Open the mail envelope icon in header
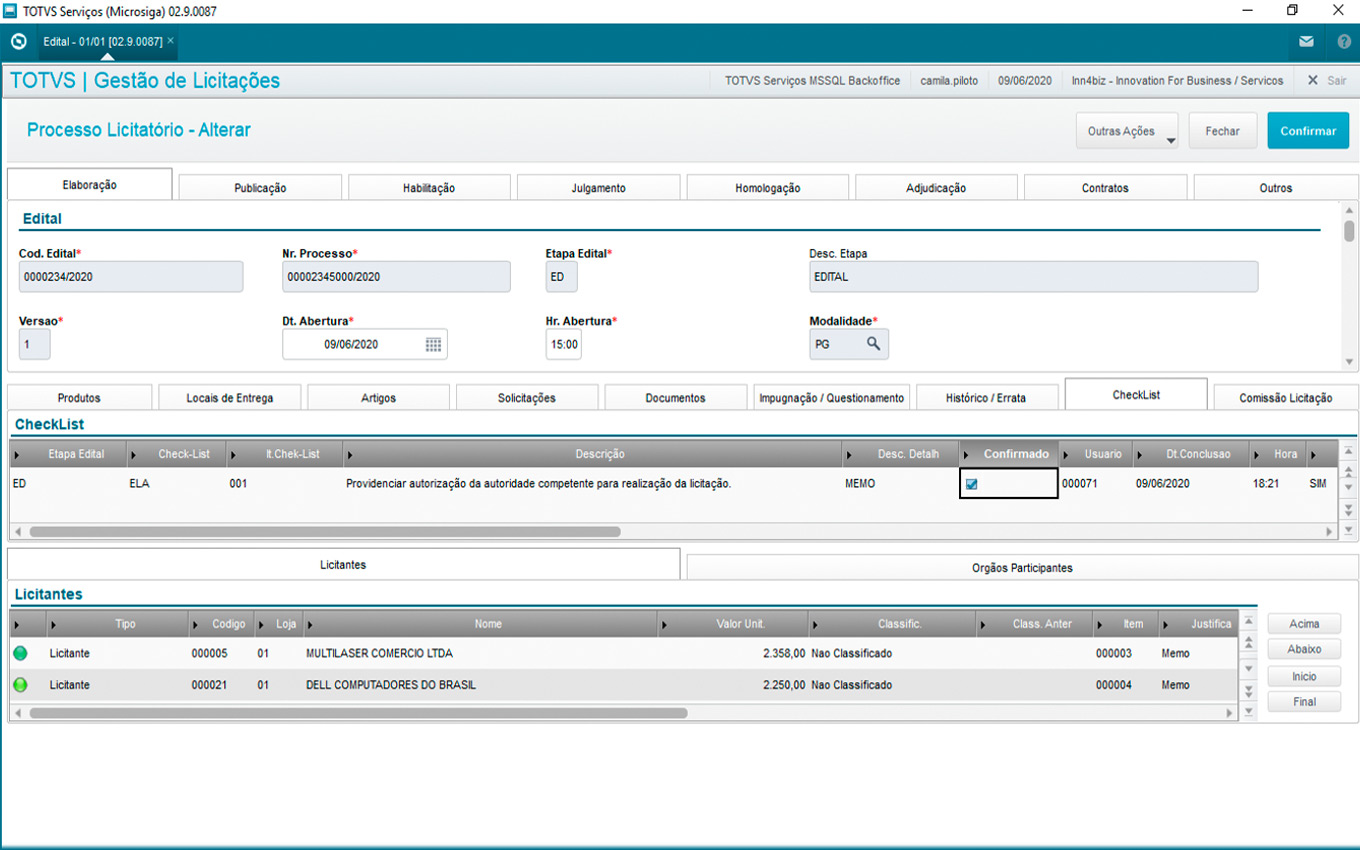The image size is (1360, 850). click(1306, 42)
